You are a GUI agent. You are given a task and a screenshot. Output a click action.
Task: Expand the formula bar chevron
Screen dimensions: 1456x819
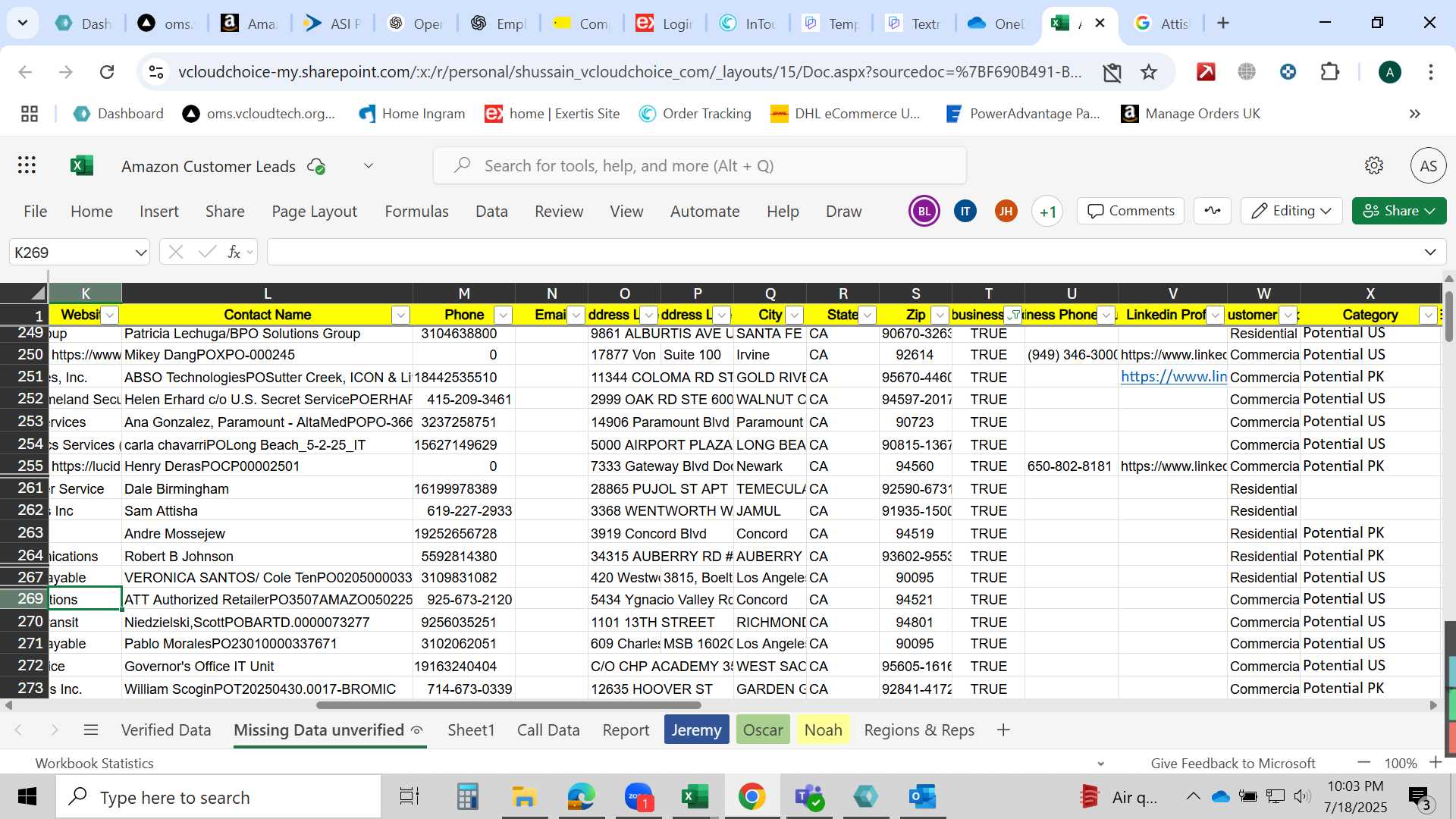click(x=1429, y=252)
